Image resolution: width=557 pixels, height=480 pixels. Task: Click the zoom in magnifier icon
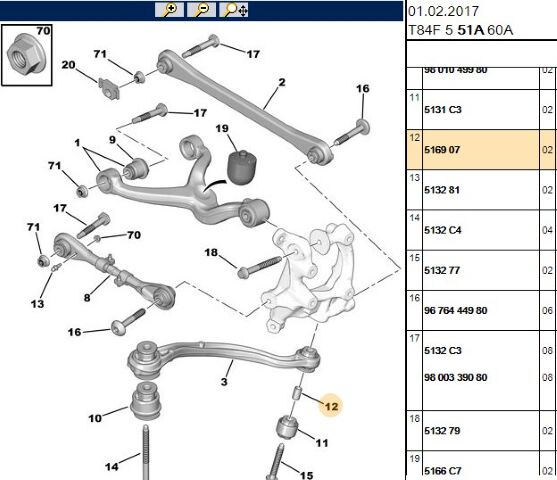169,10
